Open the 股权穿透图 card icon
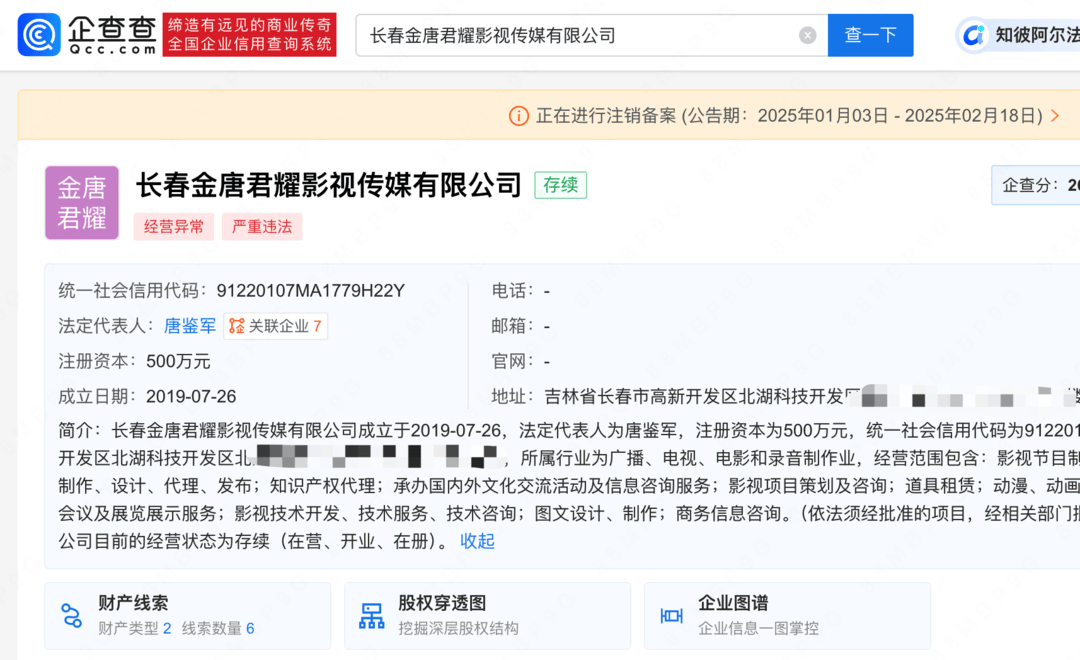 [371, 615]
